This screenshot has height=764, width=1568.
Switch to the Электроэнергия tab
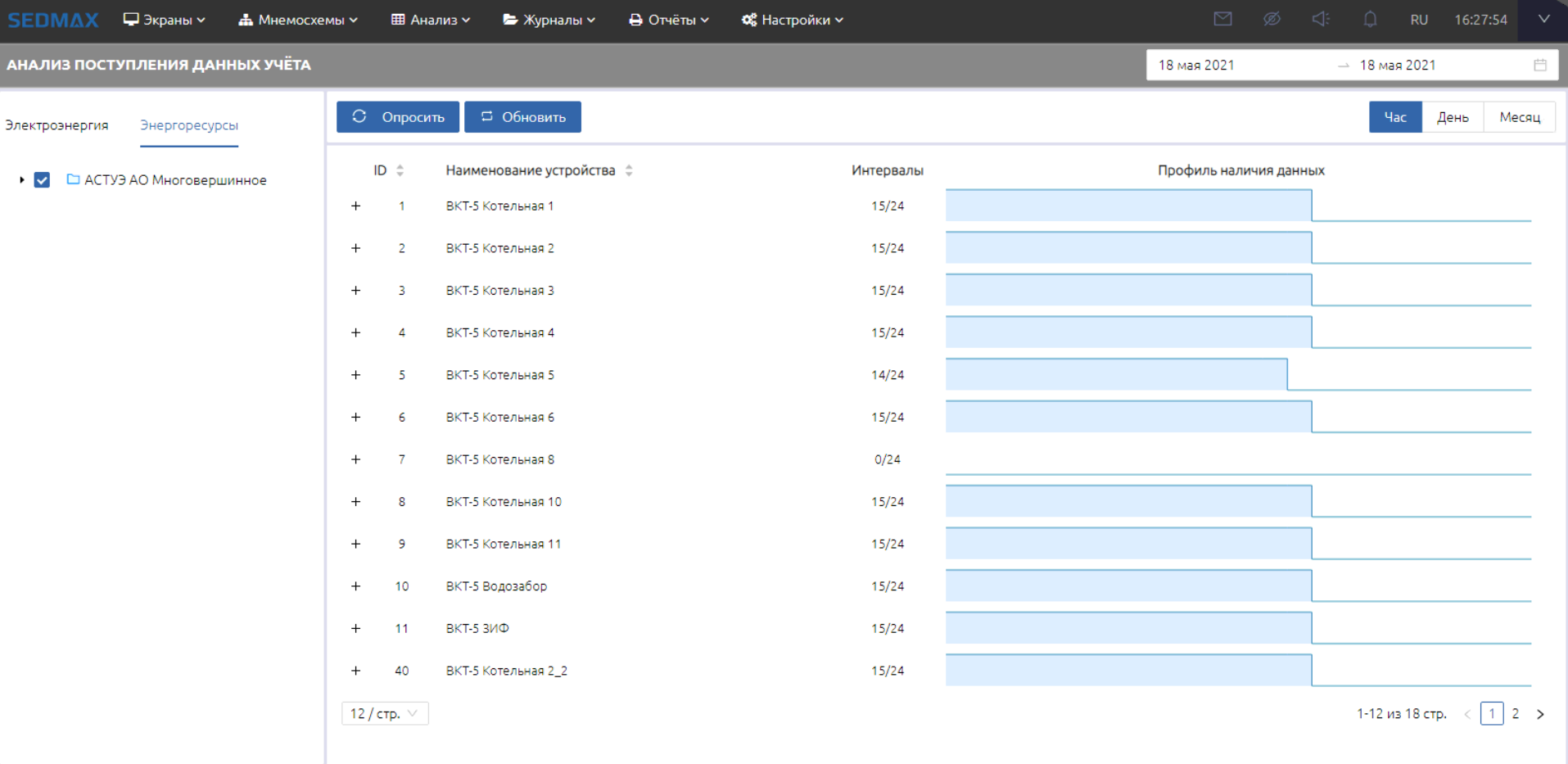click(x=56, y=125)
